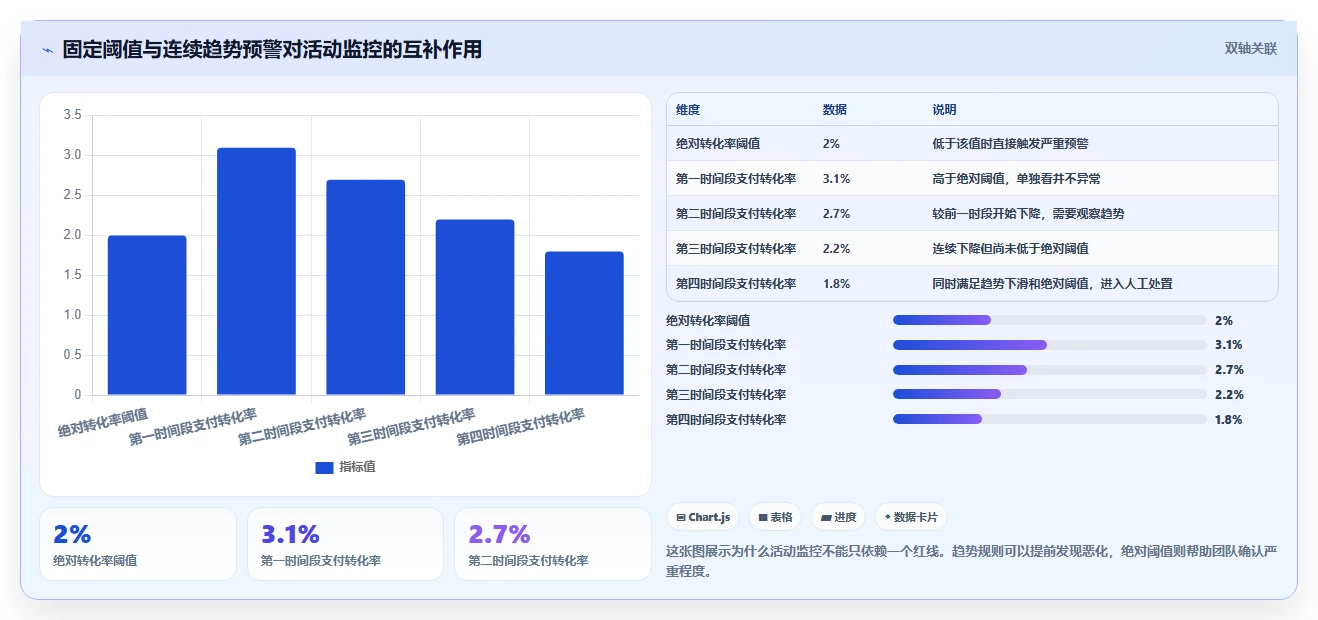
Task: Click the 第一时间段支付转化率 progress bar
Action: (x=1049, y=345)
